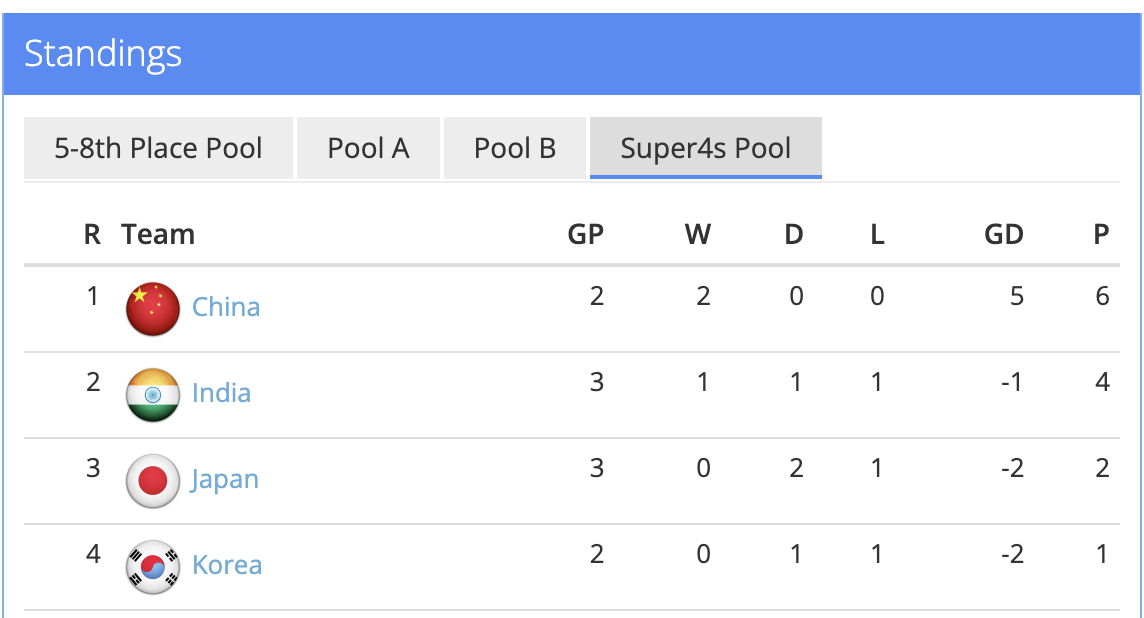Select the Pool B tab
Viewport: 1144px width, 618px height.
click(514, 149)
